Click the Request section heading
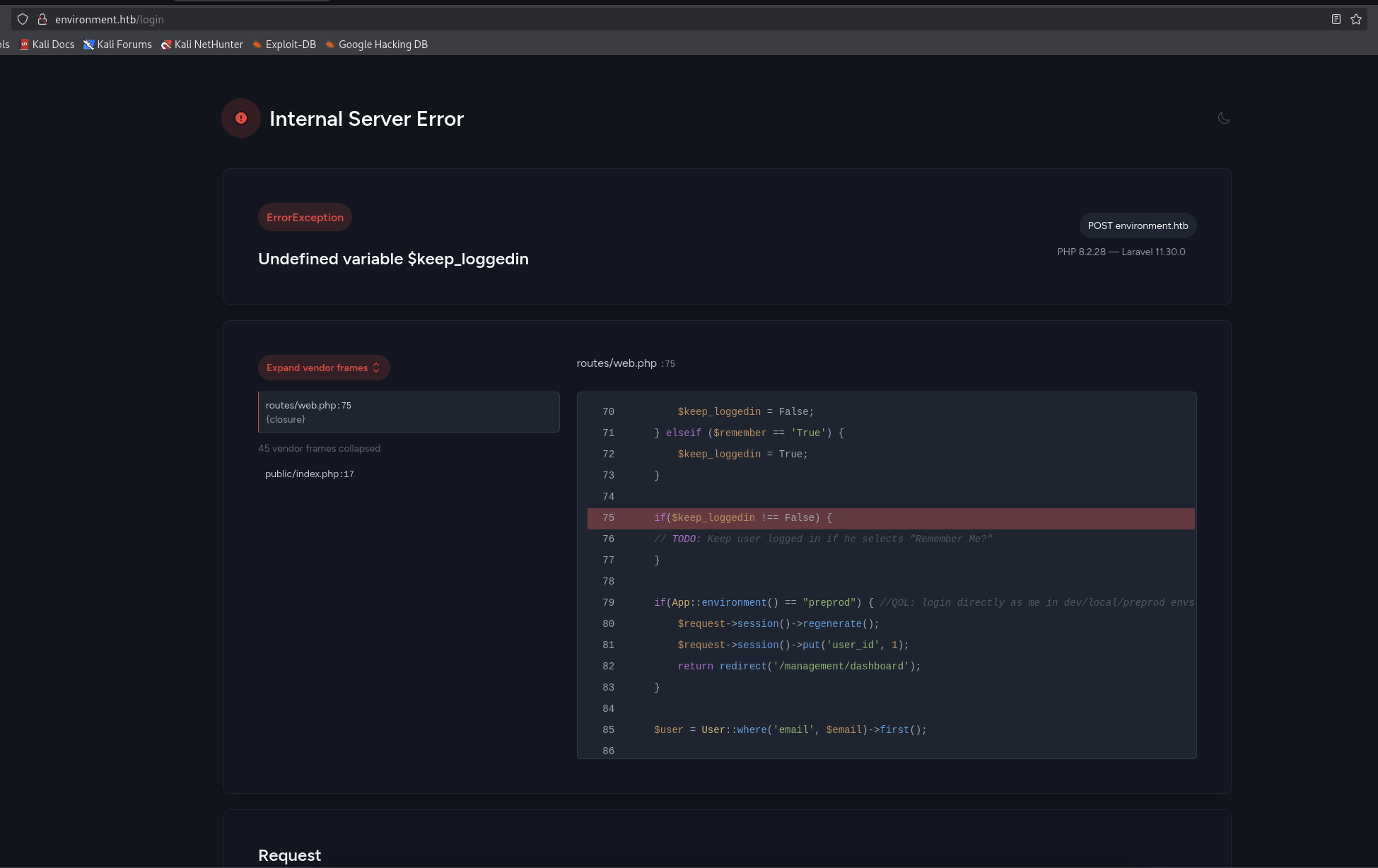1378x868 pixels. (289, 855)
